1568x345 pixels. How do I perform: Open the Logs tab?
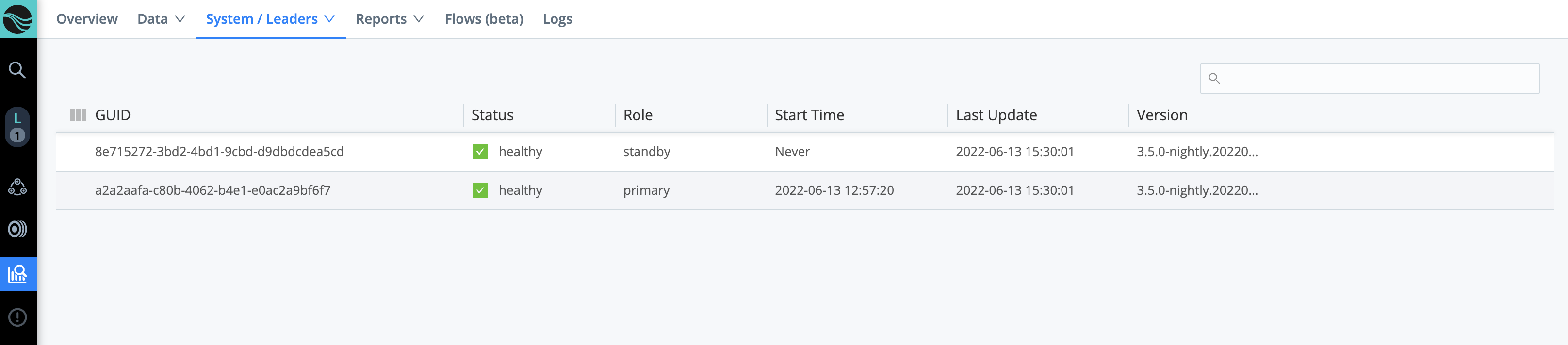point(557,18)
